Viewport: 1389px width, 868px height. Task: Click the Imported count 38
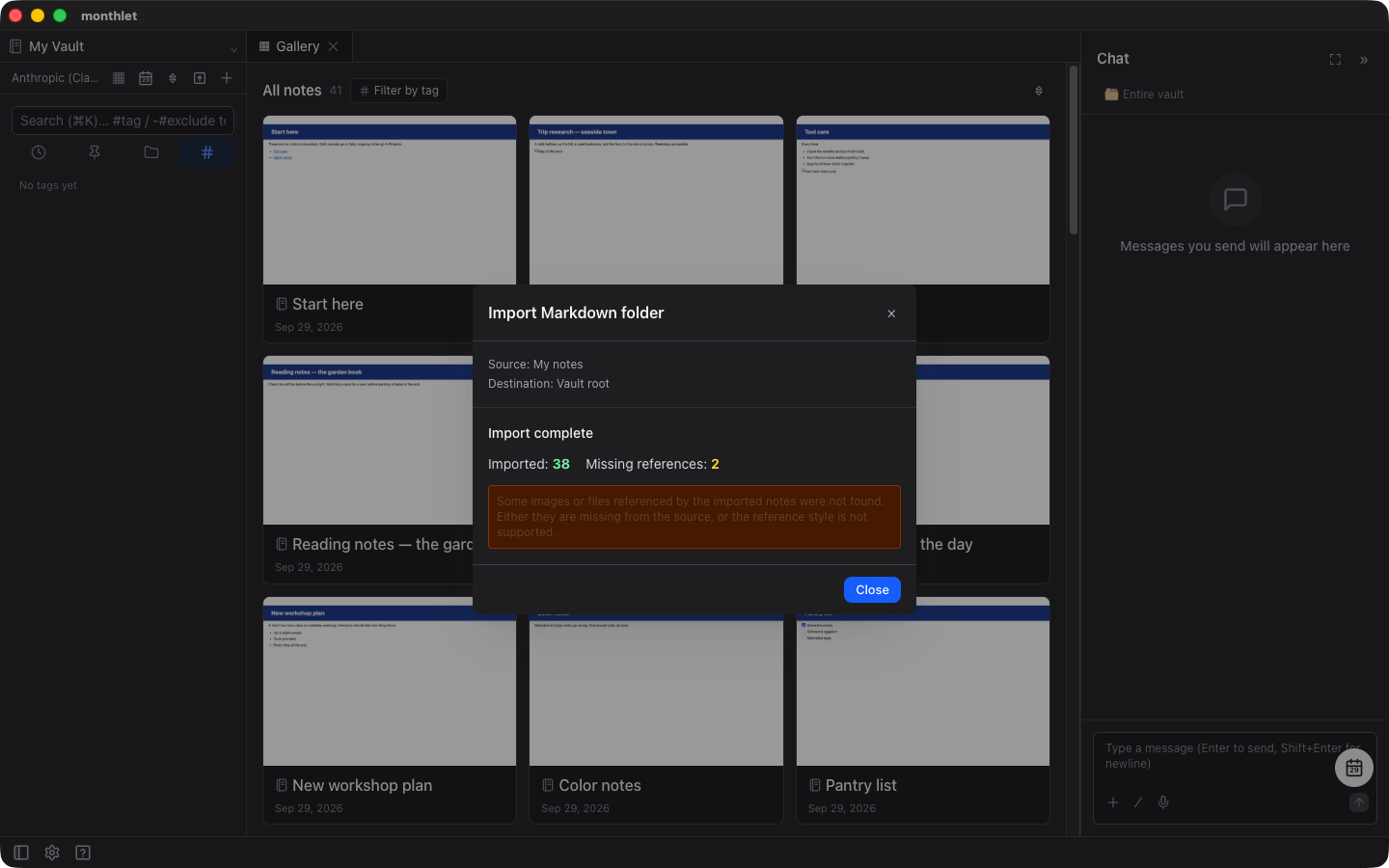point(561,465)
